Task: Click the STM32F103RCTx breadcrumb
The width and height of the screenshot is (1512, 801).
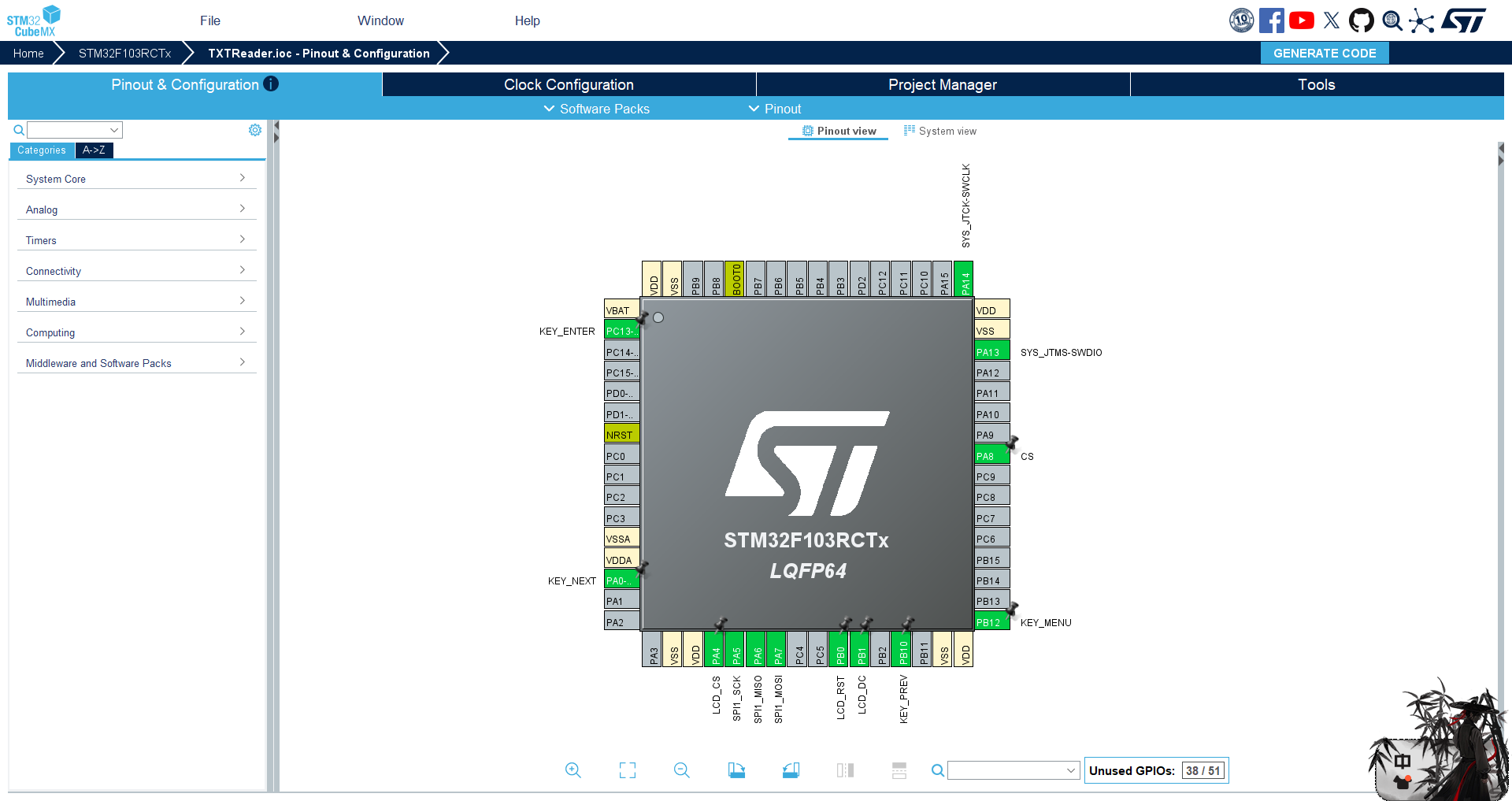Action: coord(124,53)
